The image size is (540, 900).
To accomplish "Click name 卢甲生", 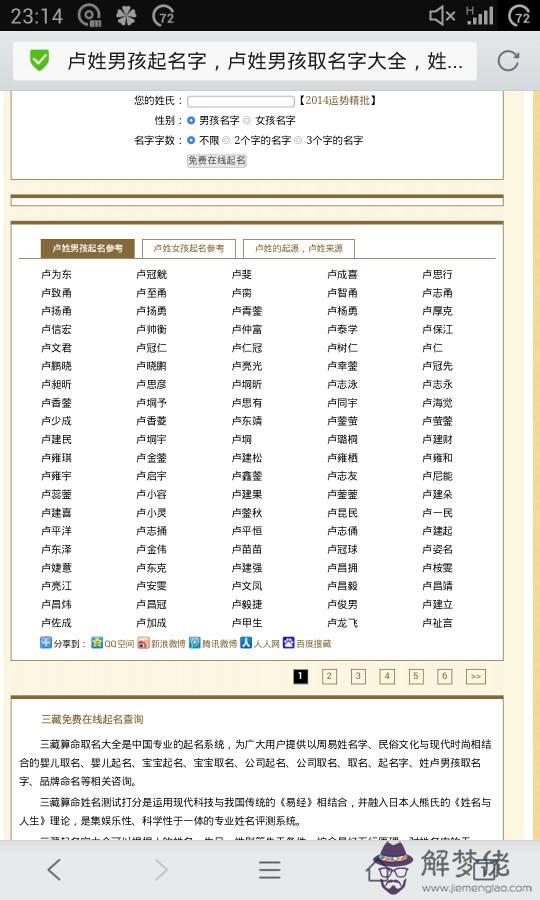I will 247,623.
